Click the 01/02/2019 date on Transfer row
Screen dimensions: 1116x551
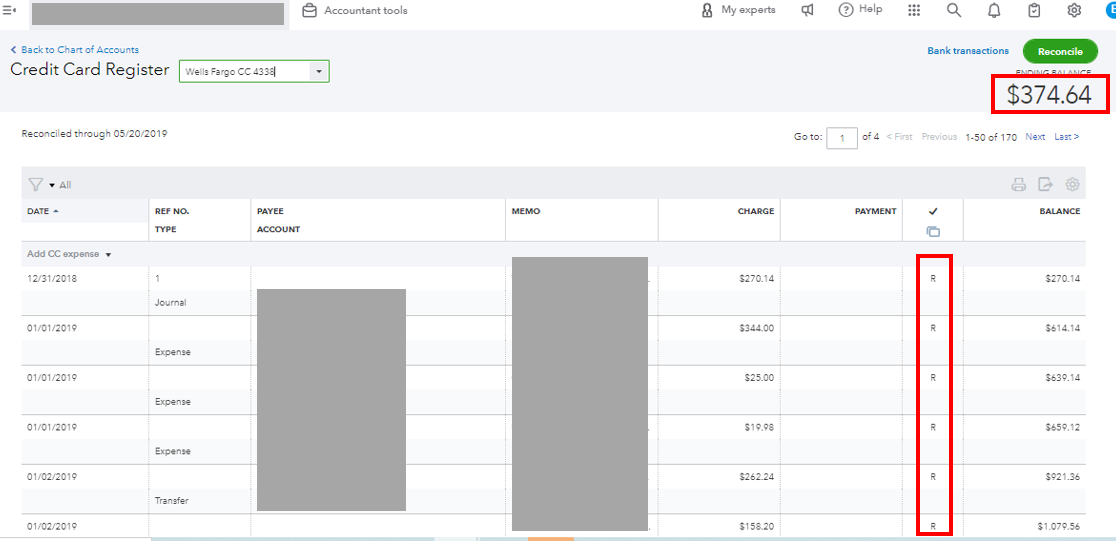pyautogui.click(x=52, y=477)
